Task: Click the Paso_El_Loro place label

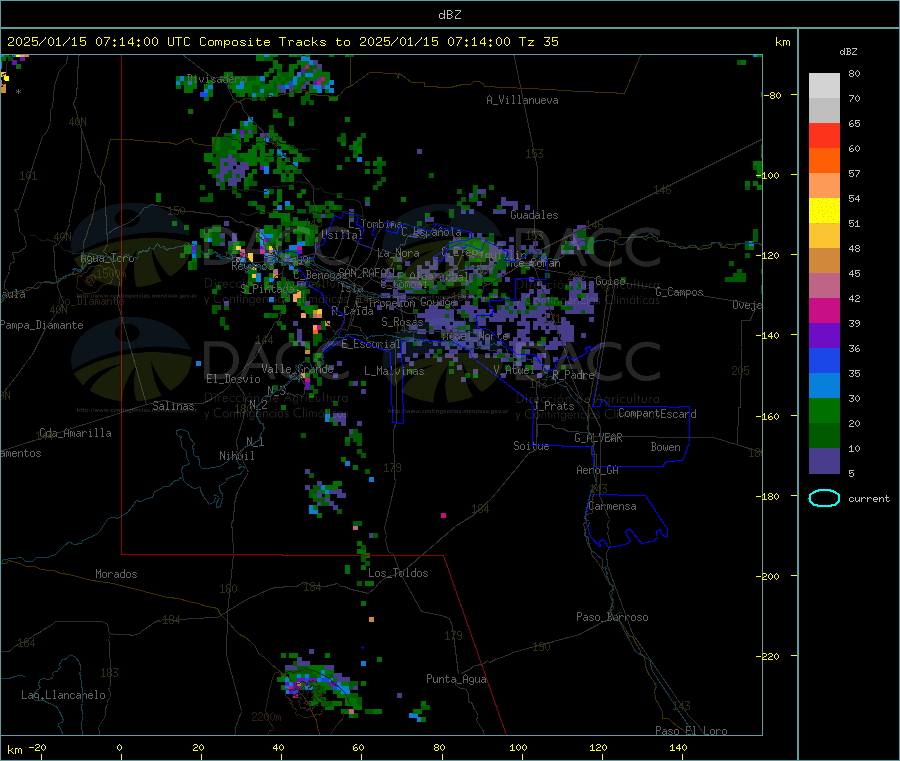Action: pos(691,731)
